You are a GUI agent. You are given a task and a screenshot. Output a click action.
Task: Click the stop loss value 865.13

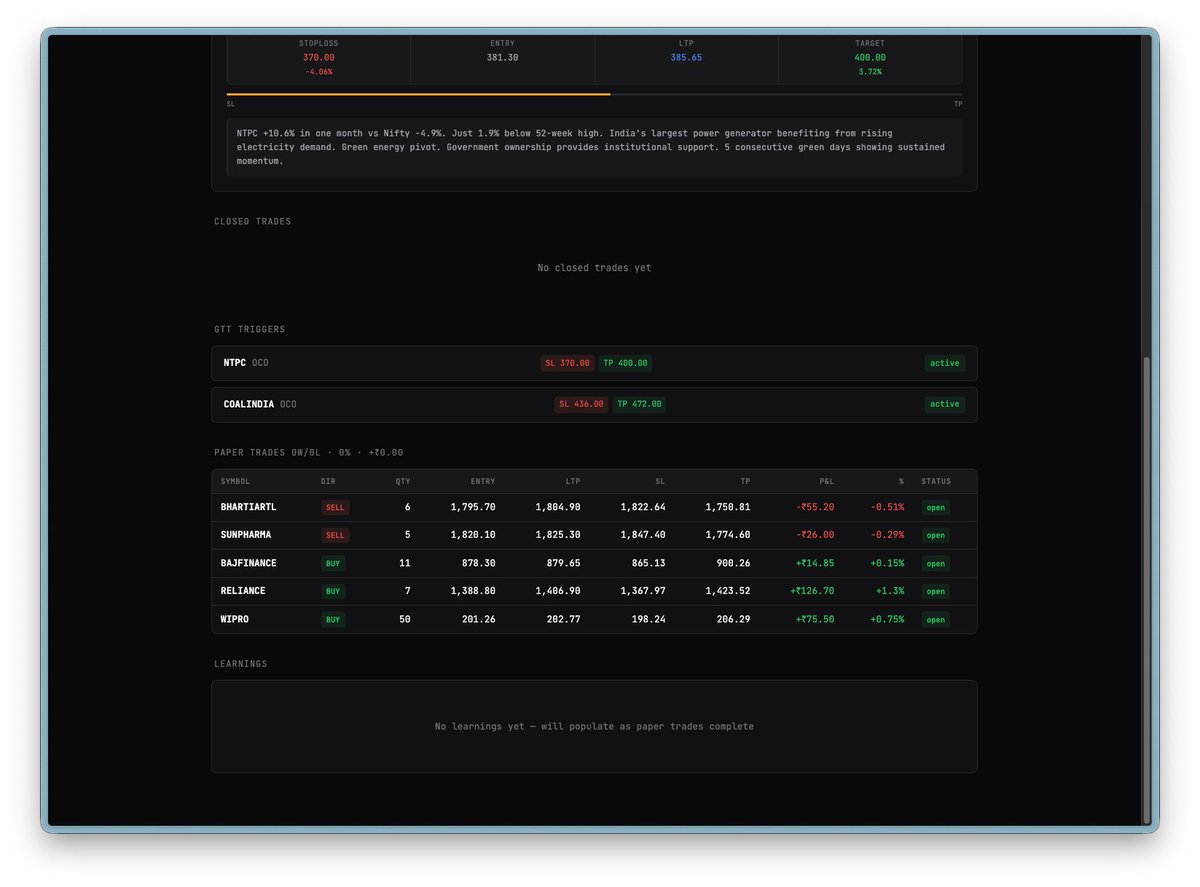pos(648,563)
